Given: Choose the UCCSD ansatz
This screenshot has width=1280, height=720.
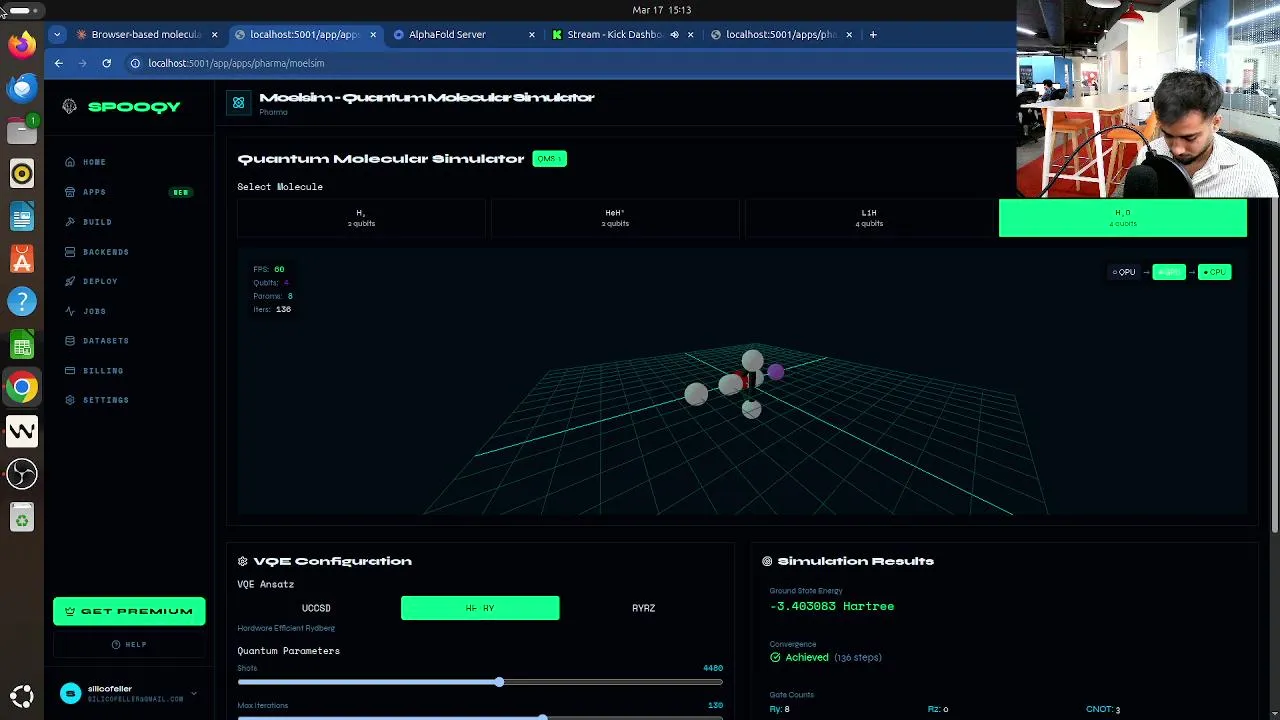Looking at the screenshot, I should (316, 608).
